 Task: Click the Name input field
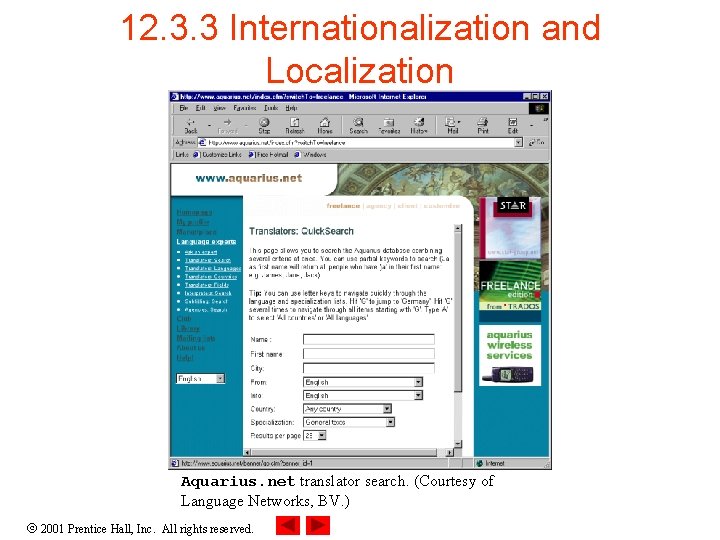click(369, 339)
